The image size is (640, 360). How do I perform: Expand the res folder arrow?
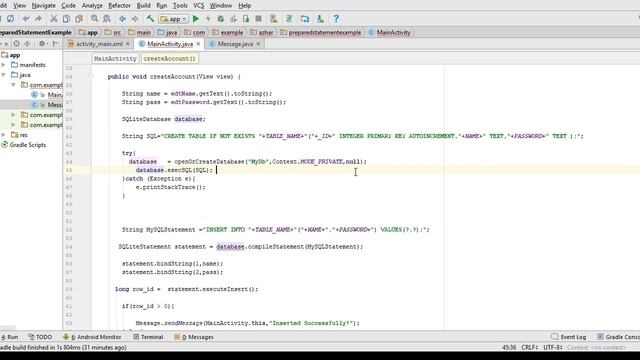4,135
